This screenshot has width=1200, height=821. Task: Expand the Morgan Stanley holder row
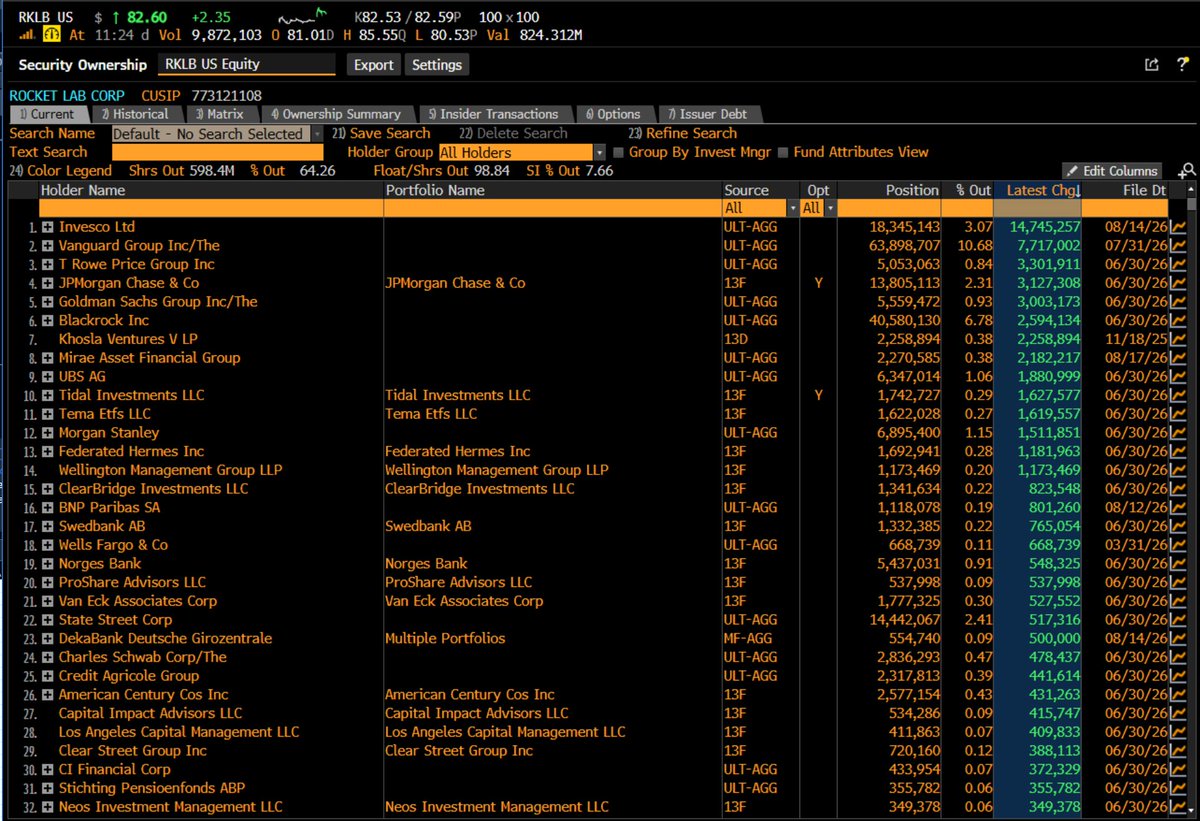point(47,433)
